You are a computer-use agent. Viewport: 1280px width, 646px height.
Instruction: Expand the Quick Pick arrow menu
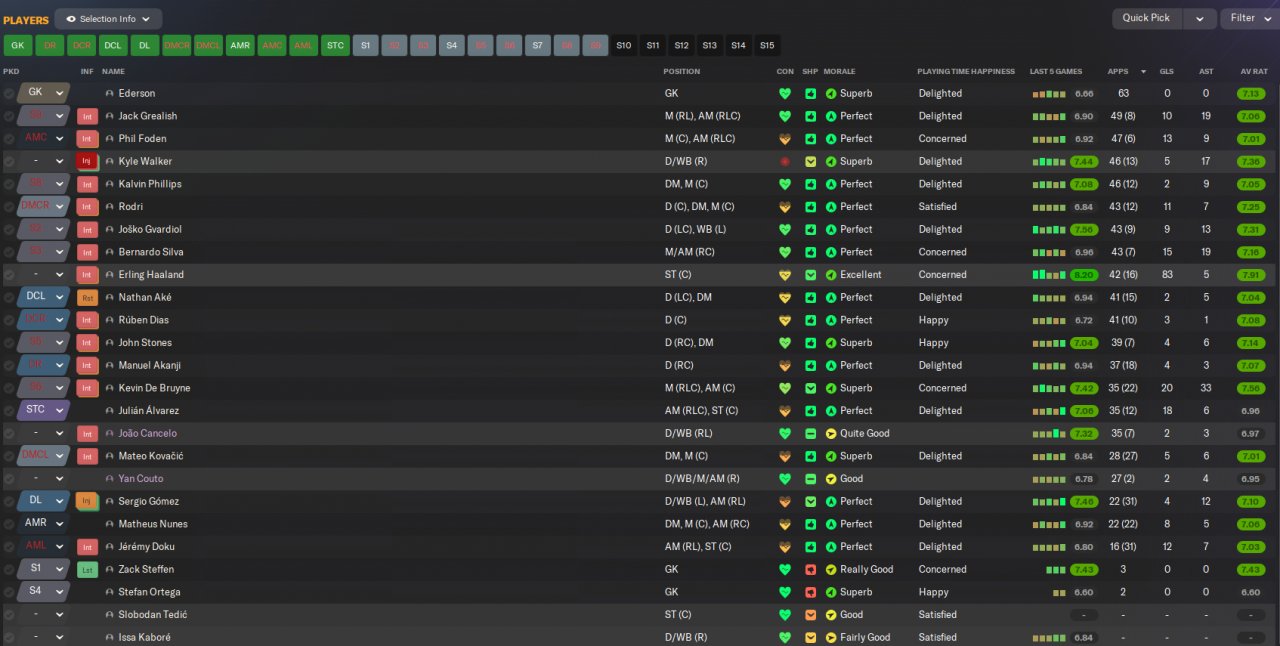tap(1200, 18)
